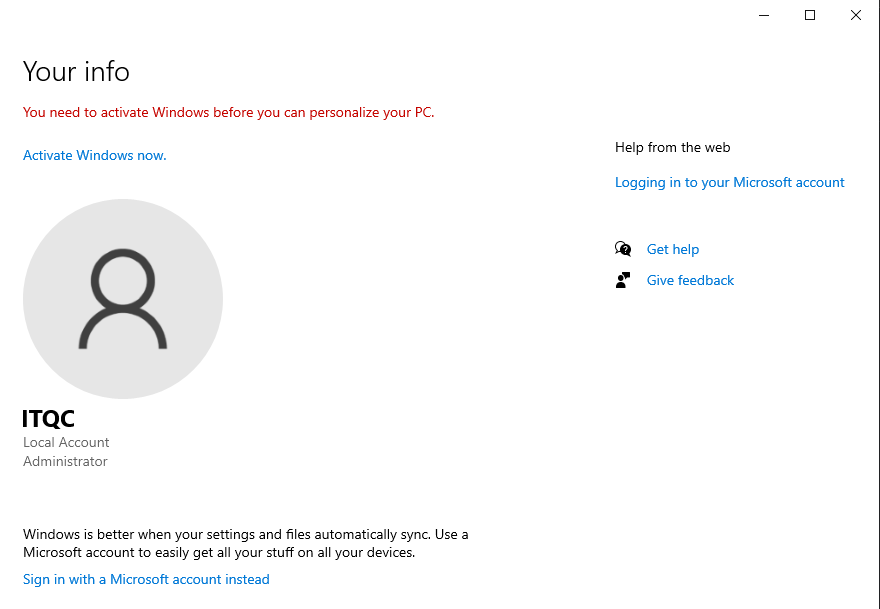Image resolution: width=880 pixels, height=609 pixels.
Task: Click the red activation warning message
Action: tap(228, 112)
